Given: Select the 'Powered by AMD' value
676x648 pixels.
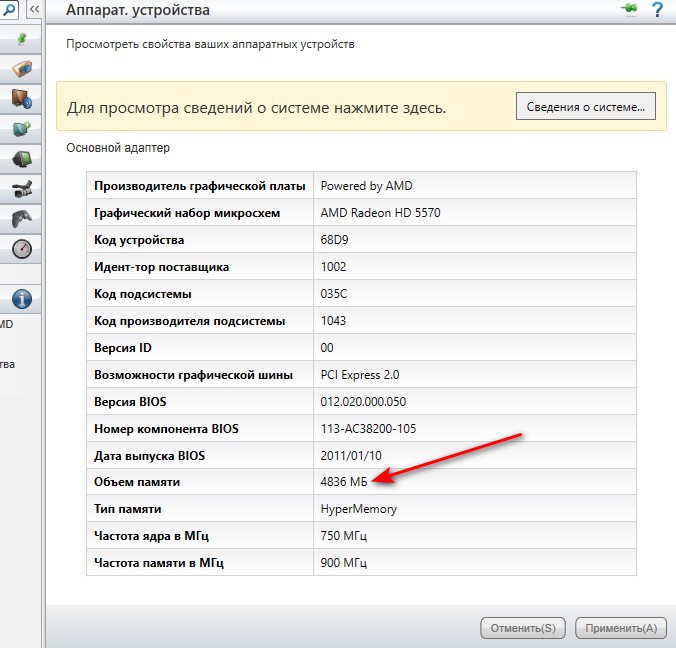Looking at the screenshot, I should pos(366,186).
